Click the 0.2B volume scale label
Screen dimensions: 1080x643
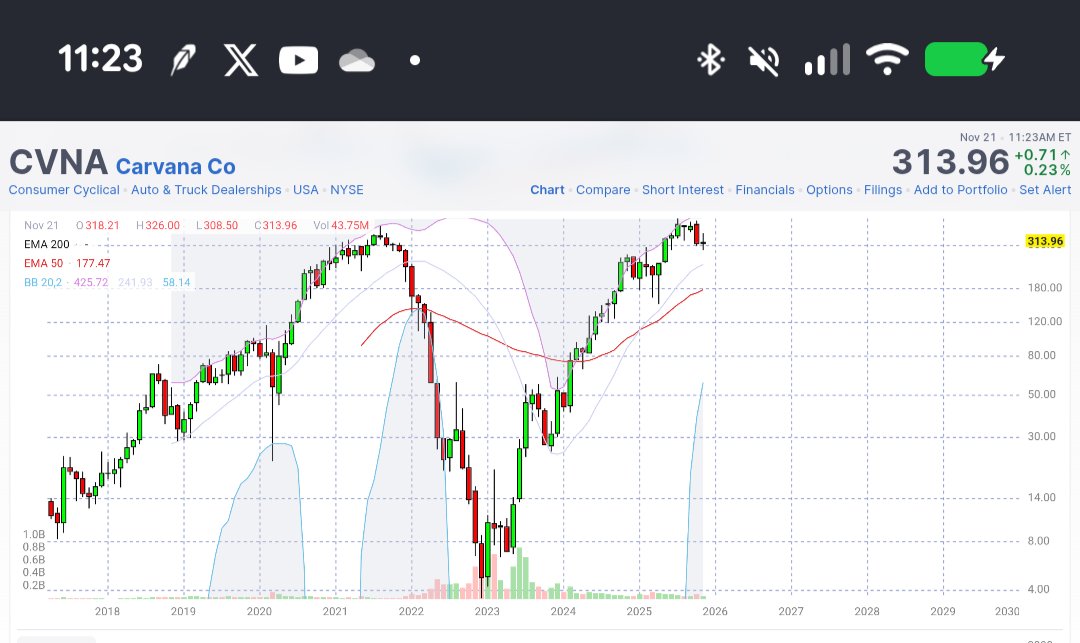point(34,585)
